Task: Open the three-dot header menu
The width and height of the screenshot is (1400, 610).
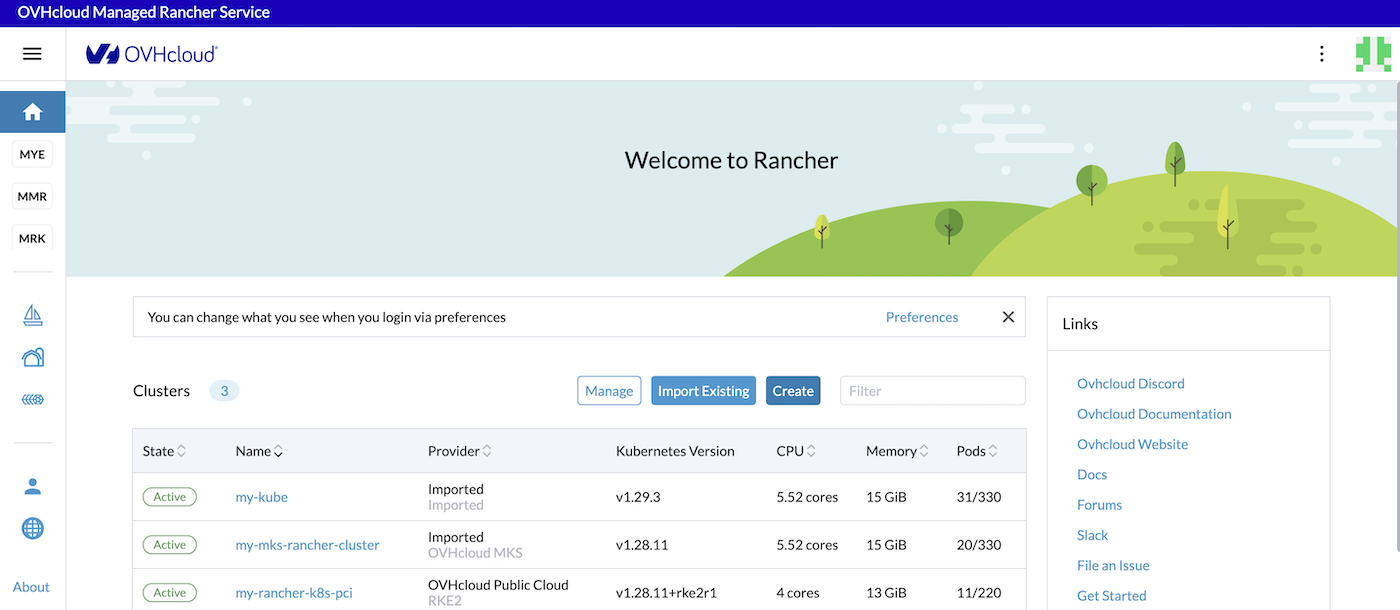Action: click(1321, 54)
